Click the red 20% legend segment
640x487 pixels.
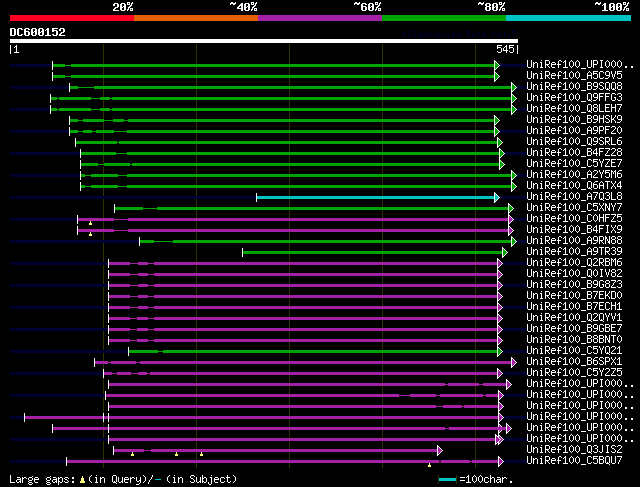(71, 17)
